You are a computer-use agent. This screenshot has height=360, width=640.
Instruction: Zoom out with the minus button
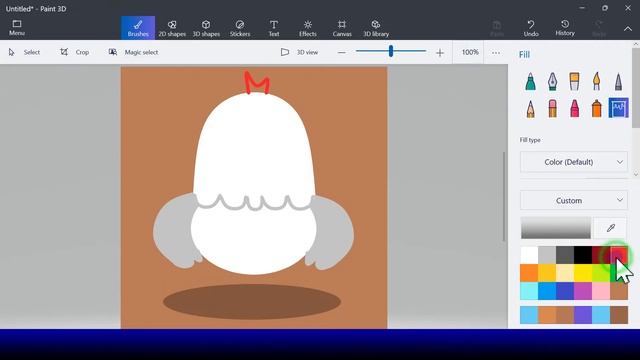point(342,52)
